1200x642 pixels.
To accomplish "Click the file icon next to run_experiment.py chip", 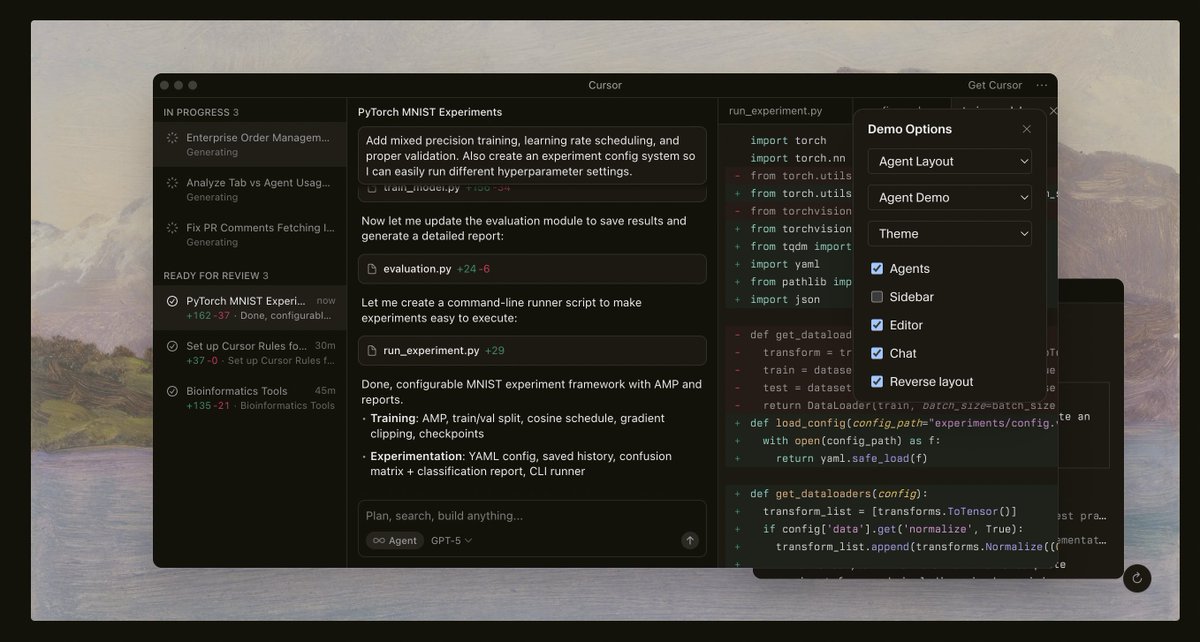I will pyautogui.click(x=372, y=351).
